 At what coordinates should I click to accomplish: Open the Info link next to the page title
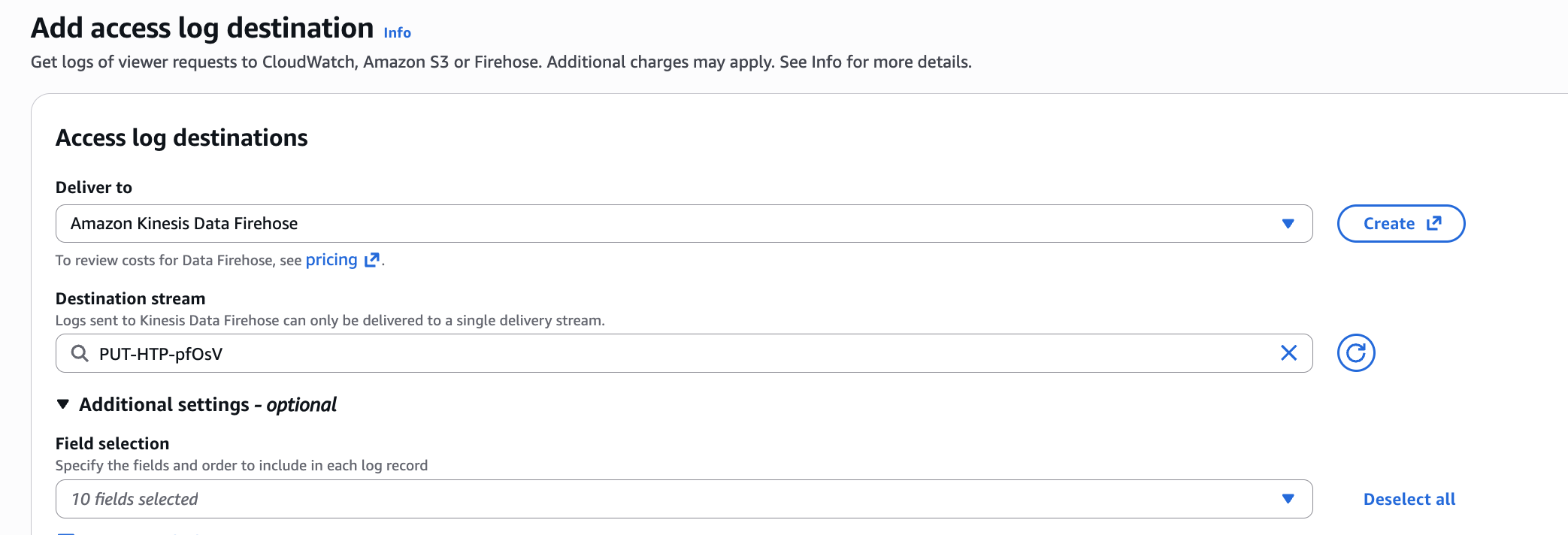coord(397,32)
